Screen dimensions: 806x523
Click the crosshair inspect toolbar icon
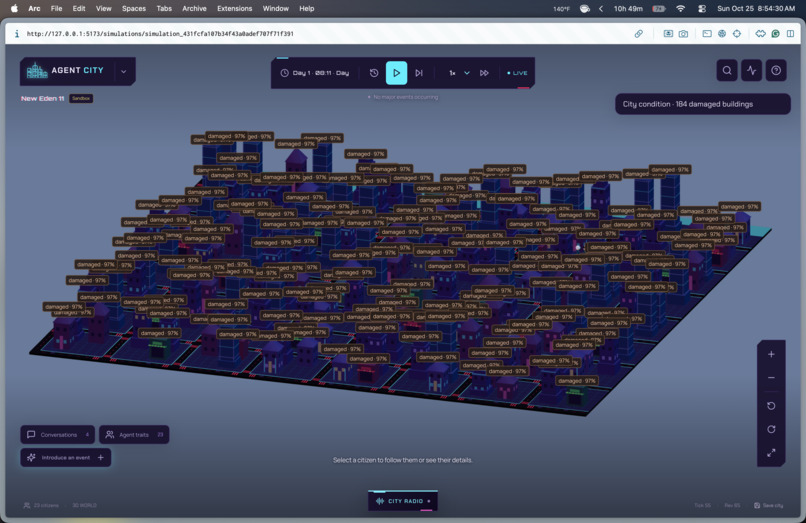point(737,34)
